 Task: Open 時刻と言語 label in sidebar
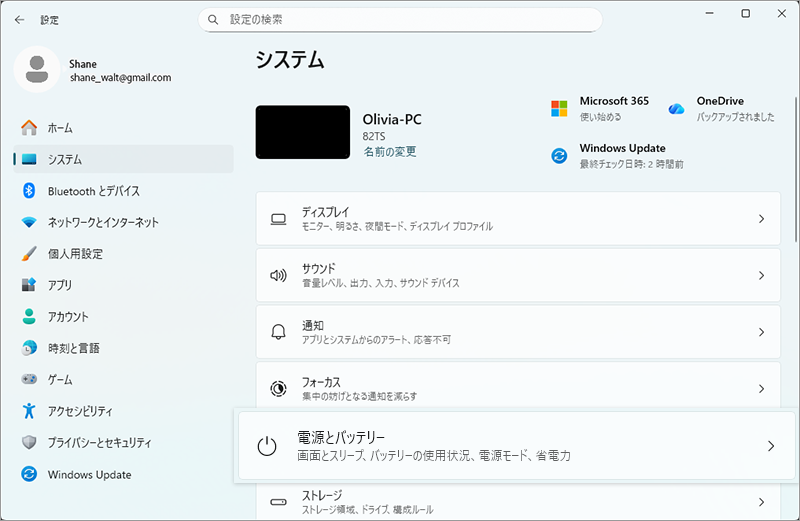coord(74,349)
